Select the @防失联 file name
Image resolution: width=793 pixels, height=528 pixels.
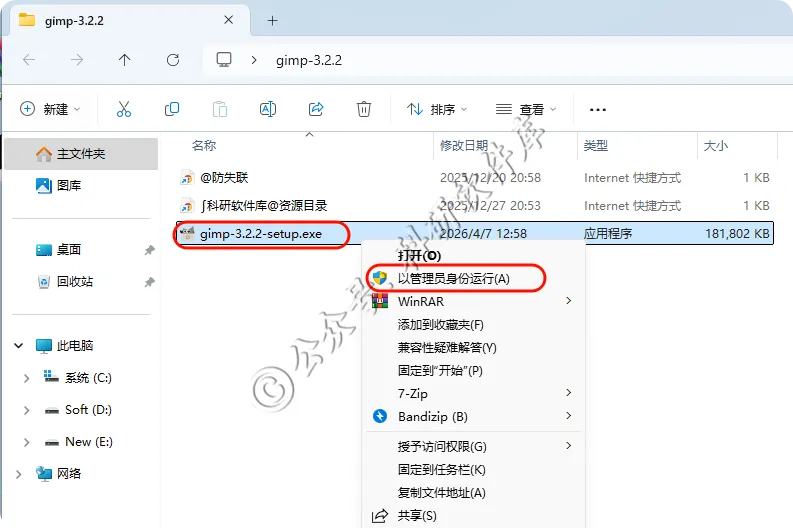click(x=225, y=178)
